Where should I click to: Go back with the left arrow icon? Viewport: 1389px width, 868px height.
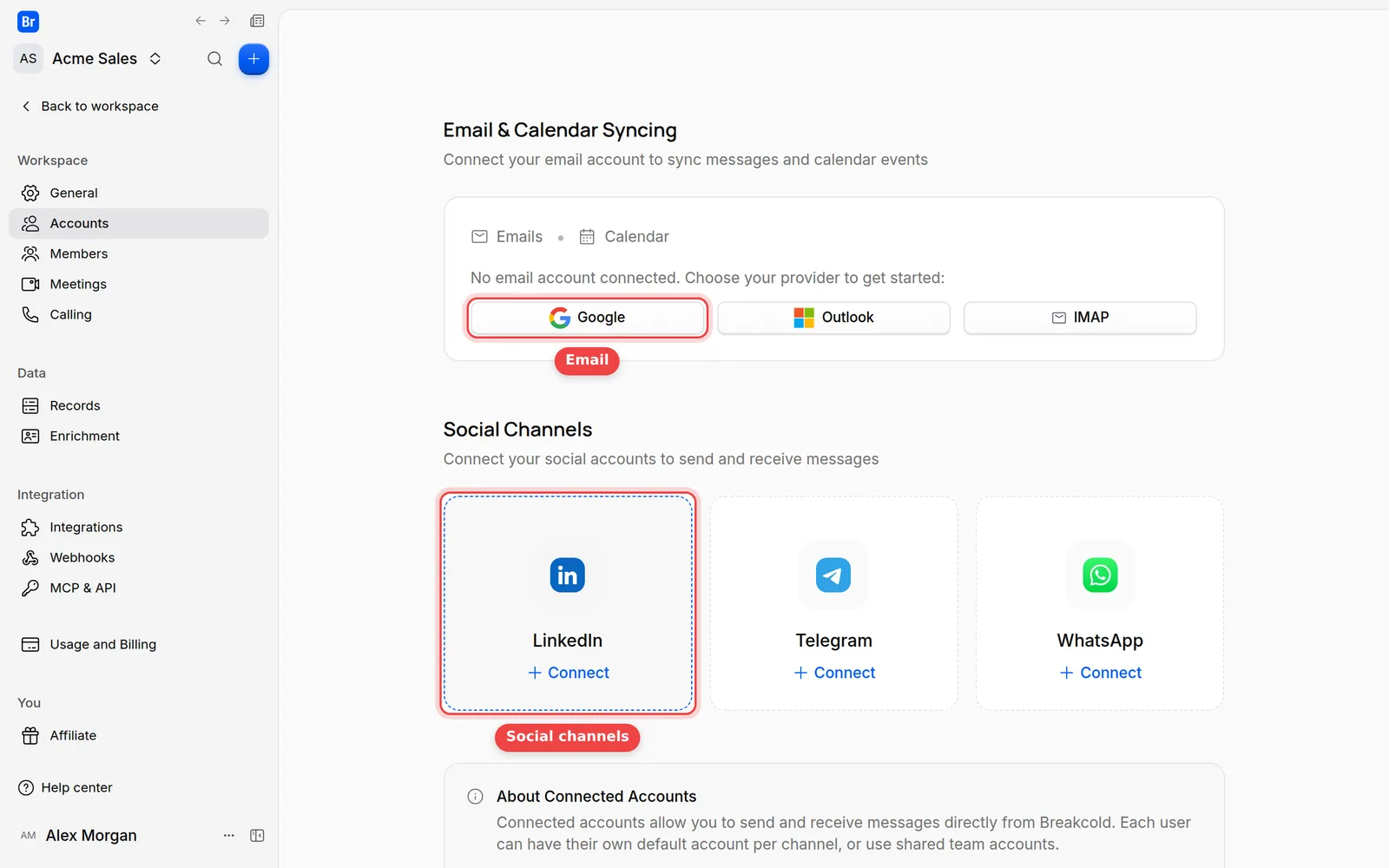[201, 21]
